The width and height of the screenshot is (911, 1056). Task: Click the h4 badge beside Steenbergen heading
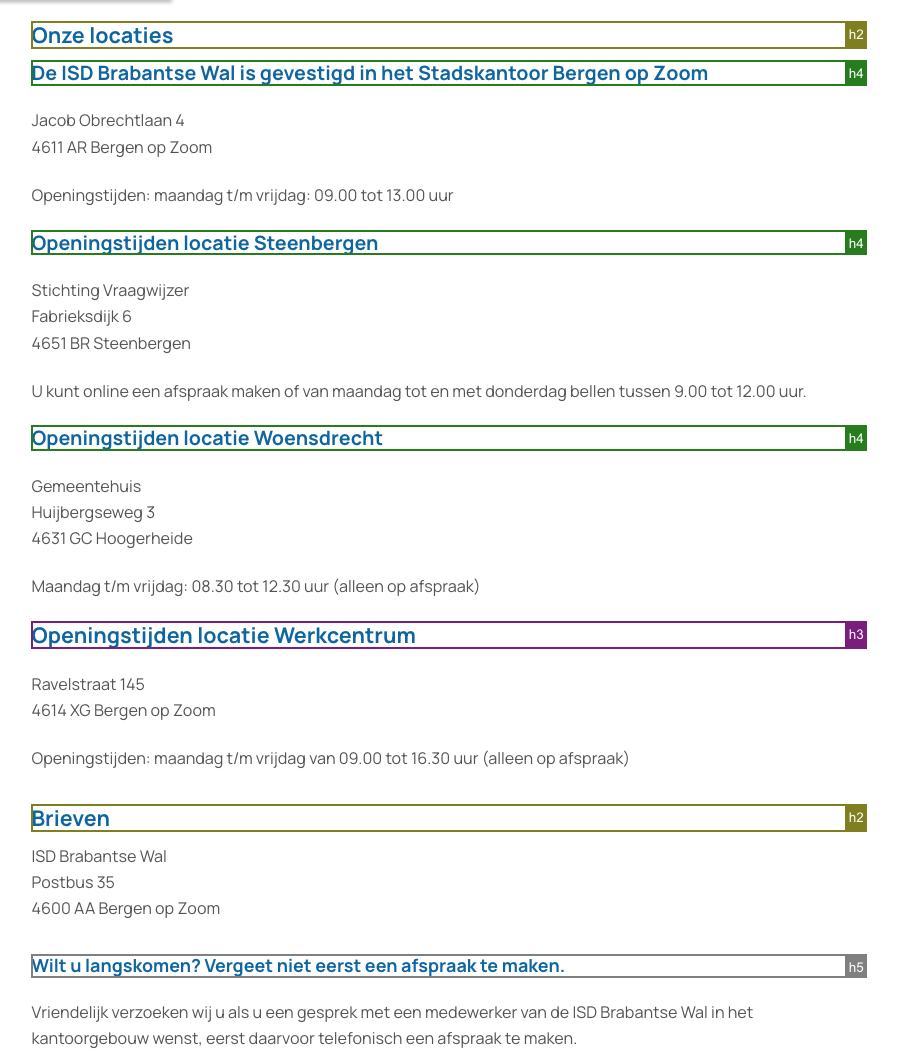click(855, 243)
